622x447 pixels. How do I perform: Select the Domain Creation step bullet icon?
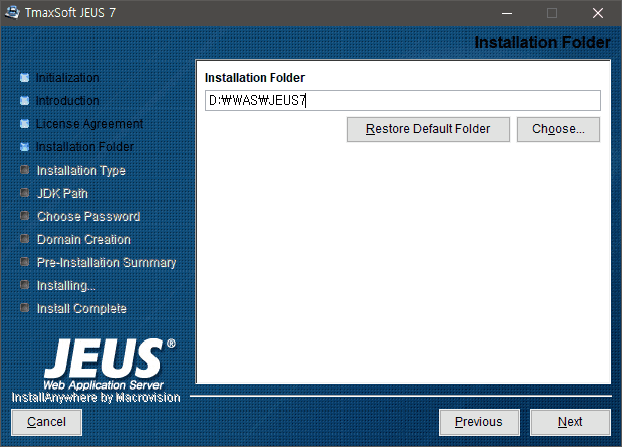coord(25,239)
